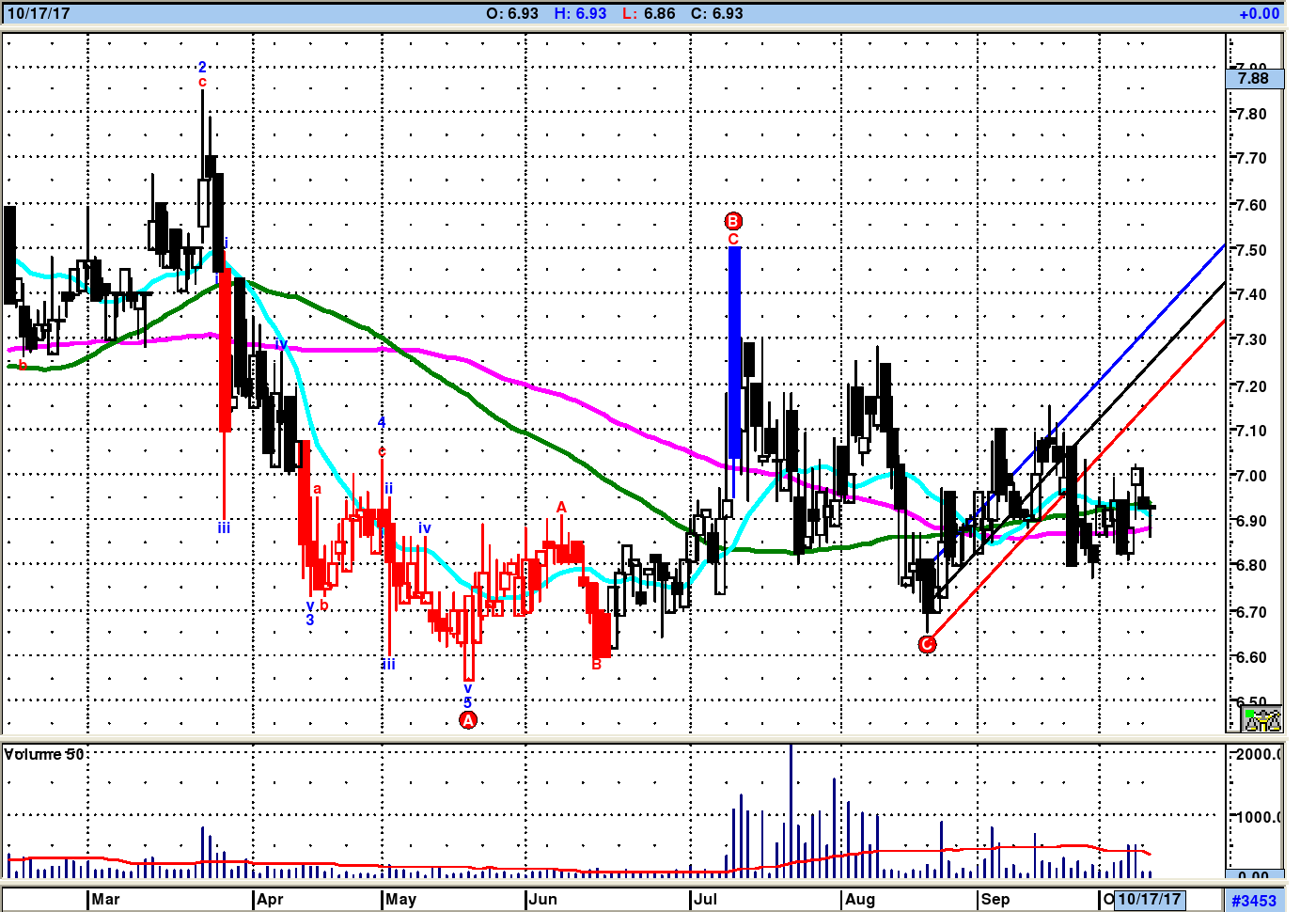Screen dimensions: 1316x912
Task: Click the balance scale icon on price axis
Action: coord(1261,720)
